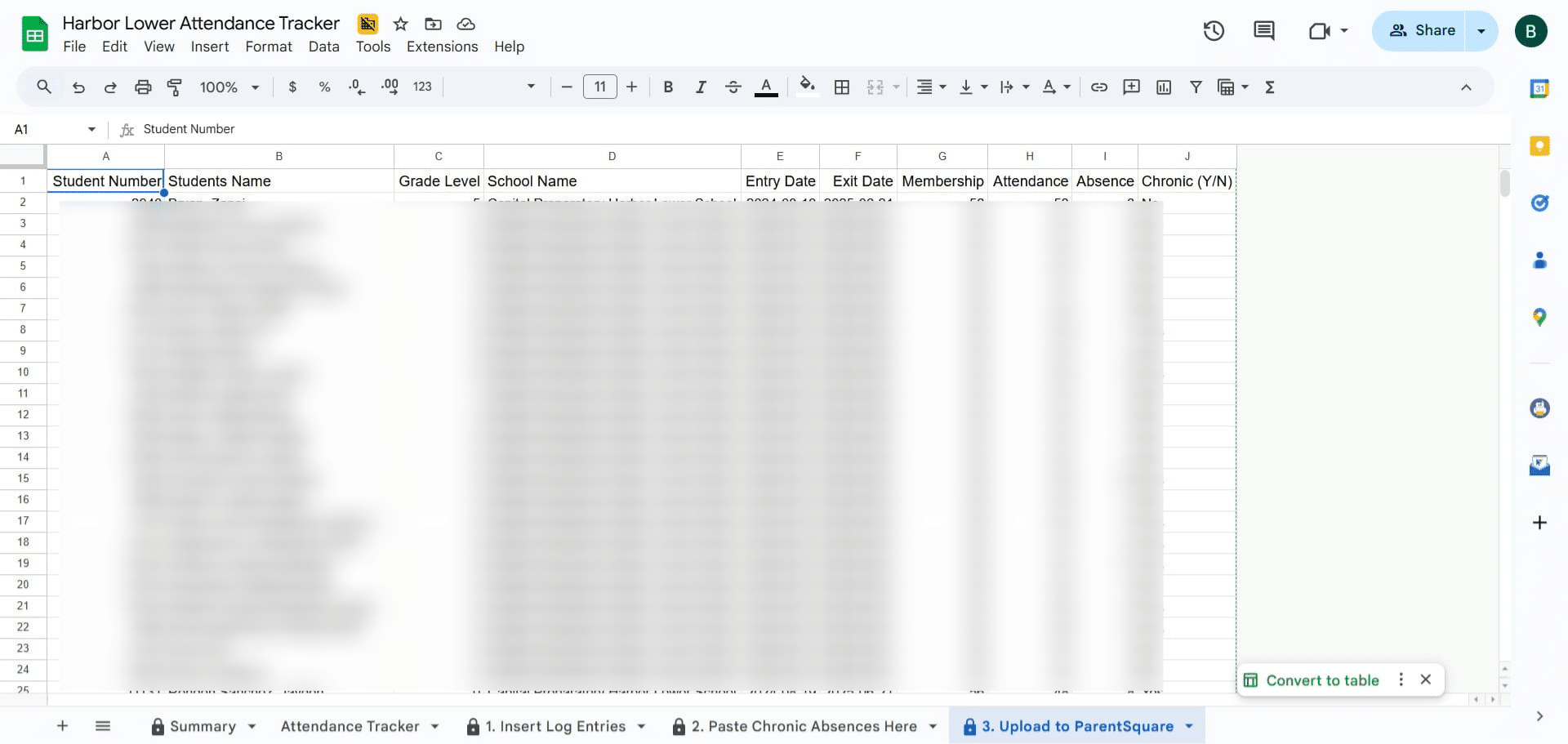Open the horizontal align dropdown
Screen dimensions: 1568x744
[931, 87]
